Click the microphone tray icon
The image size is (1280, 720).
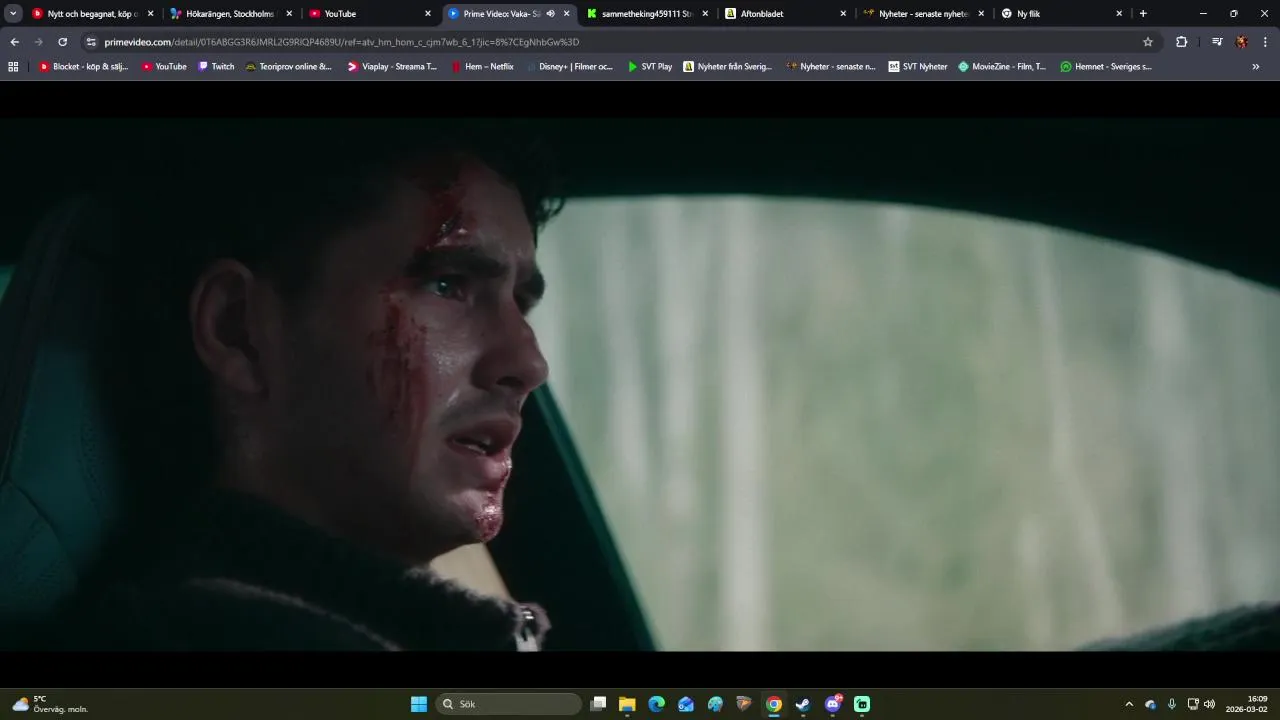1172,704
